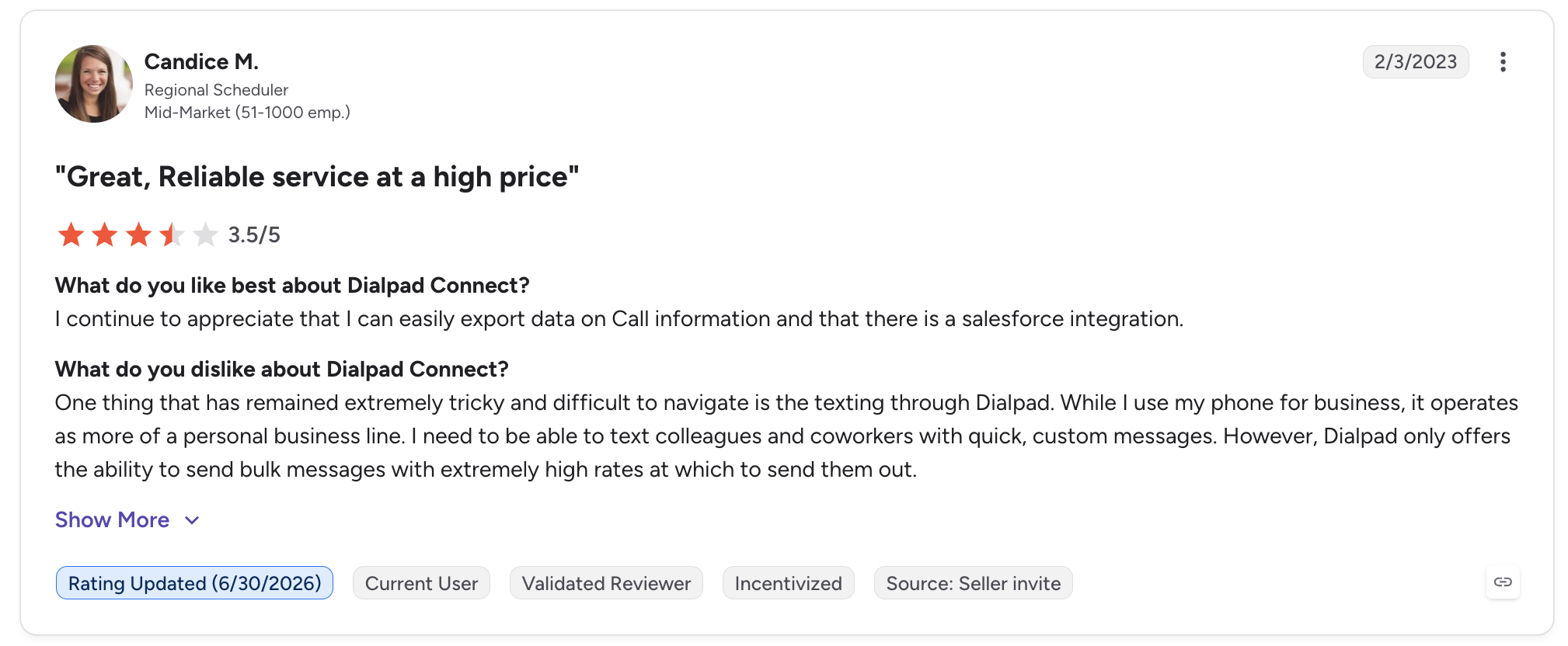Viewport: 1568px width, 646px height.
Task: Select the Rating Updated (6/30/2026) tag
Action: pos(194,583)
